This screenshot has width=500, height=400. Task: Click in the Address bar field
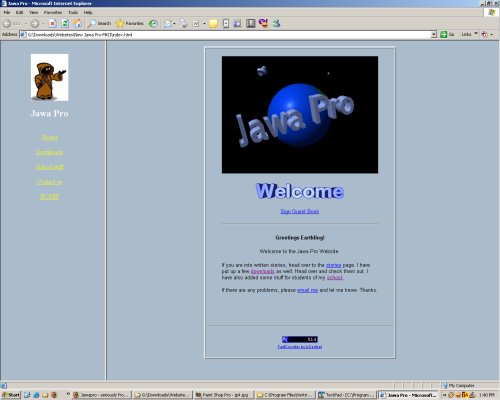point(228,34)
